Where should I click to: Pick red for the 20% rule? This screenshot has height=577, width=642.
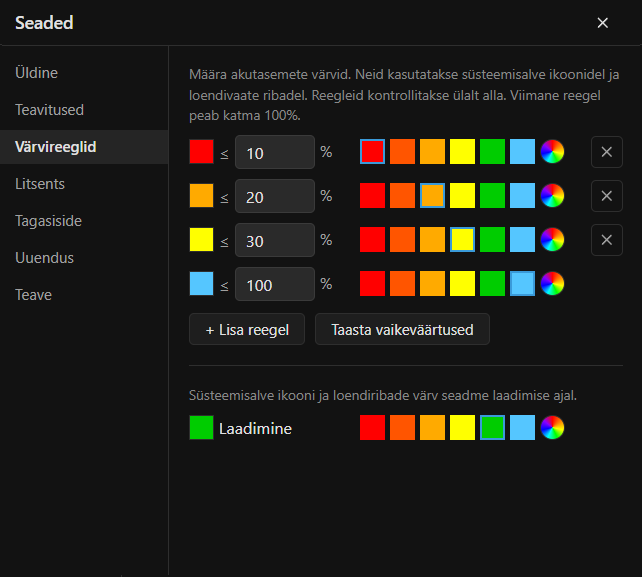373,195
